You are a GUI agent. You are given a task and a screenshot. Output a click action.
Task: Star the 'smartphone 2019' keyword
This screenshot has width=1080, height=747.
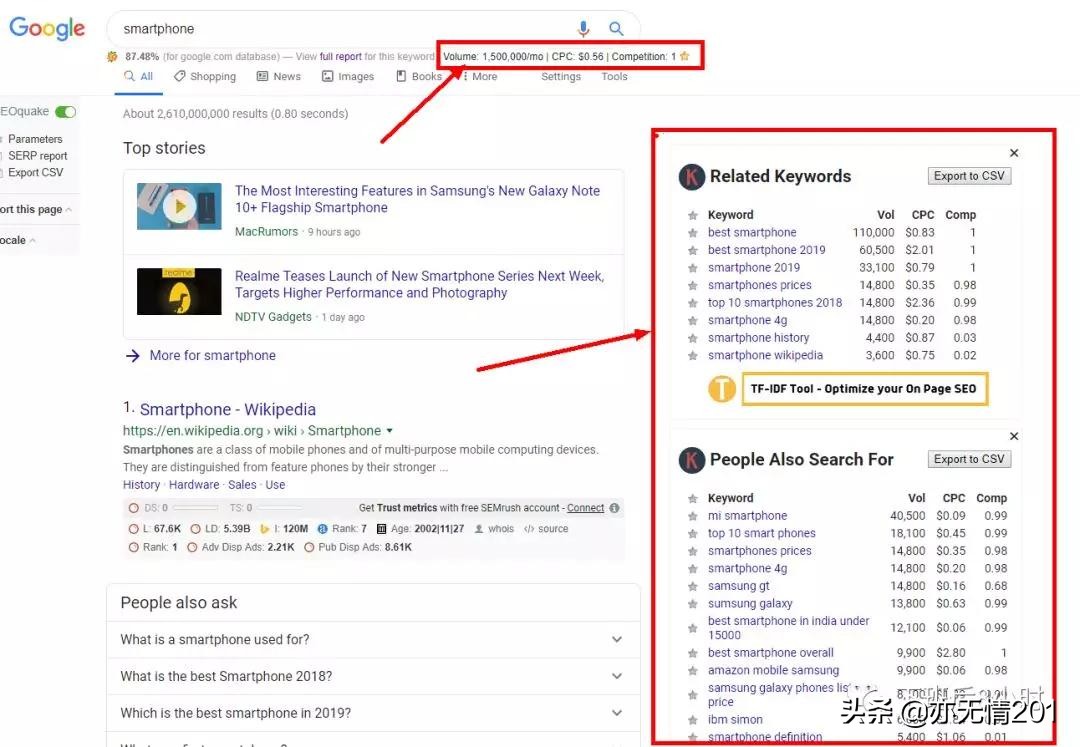pyautogui.click(x=693, y=268)
